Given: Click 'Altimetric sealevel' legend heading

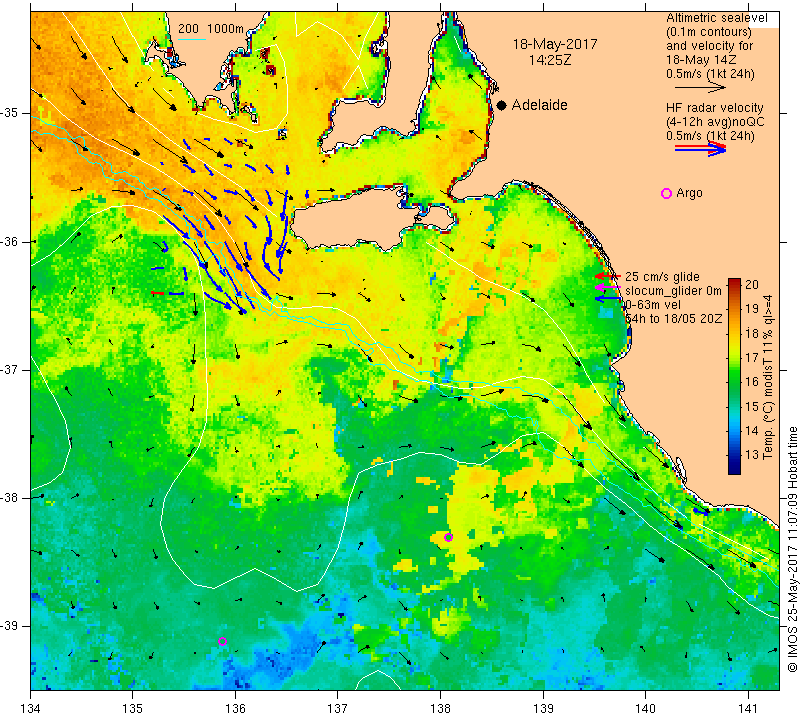Looking at the screenshot, I should coord(717,18).
